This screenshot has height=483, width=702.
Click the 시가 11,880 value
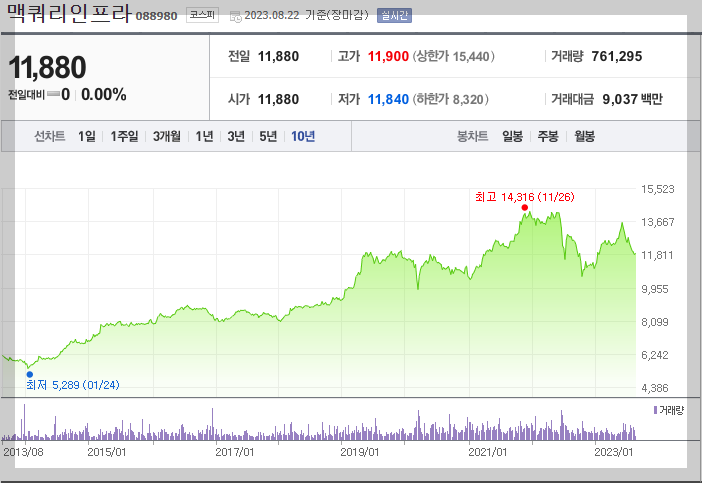pyautogui.click(x=278, y=99)
